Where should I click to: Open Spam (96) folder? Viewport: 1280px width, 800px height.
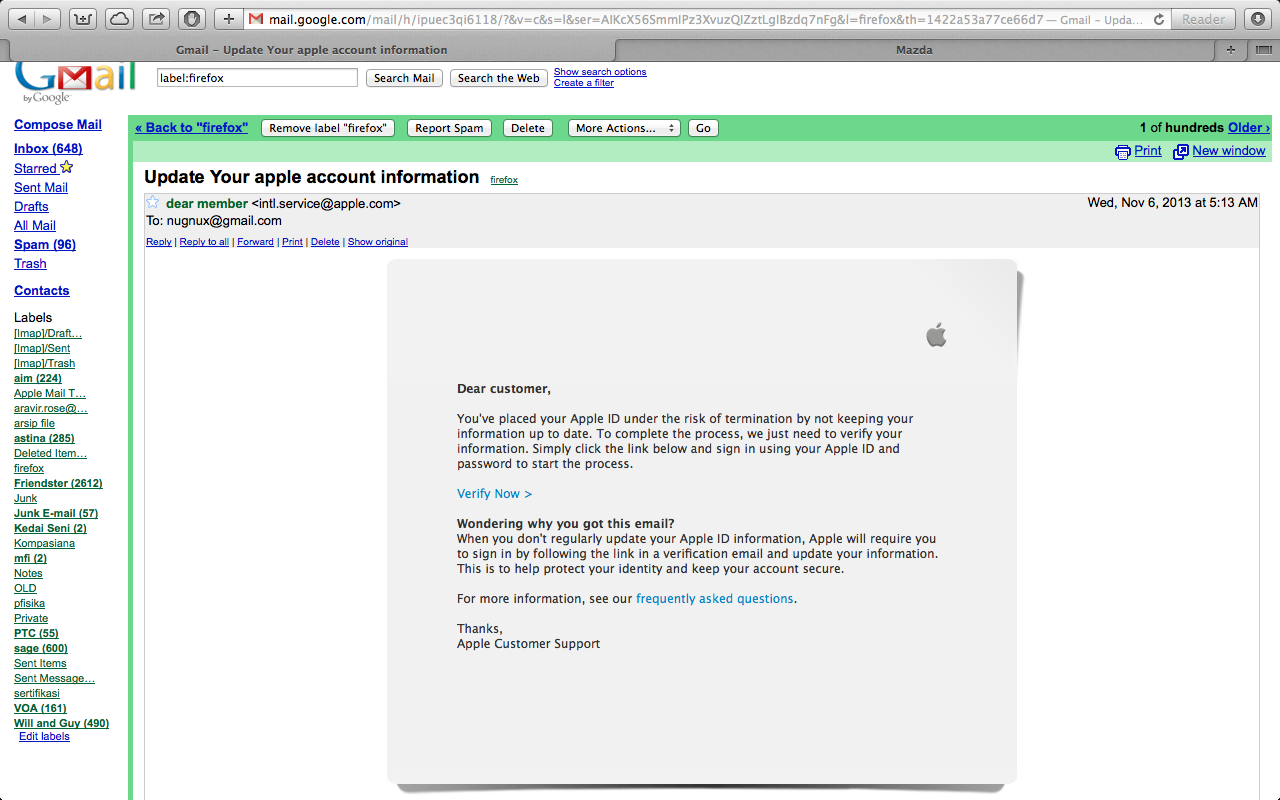[x=45, y=244]
